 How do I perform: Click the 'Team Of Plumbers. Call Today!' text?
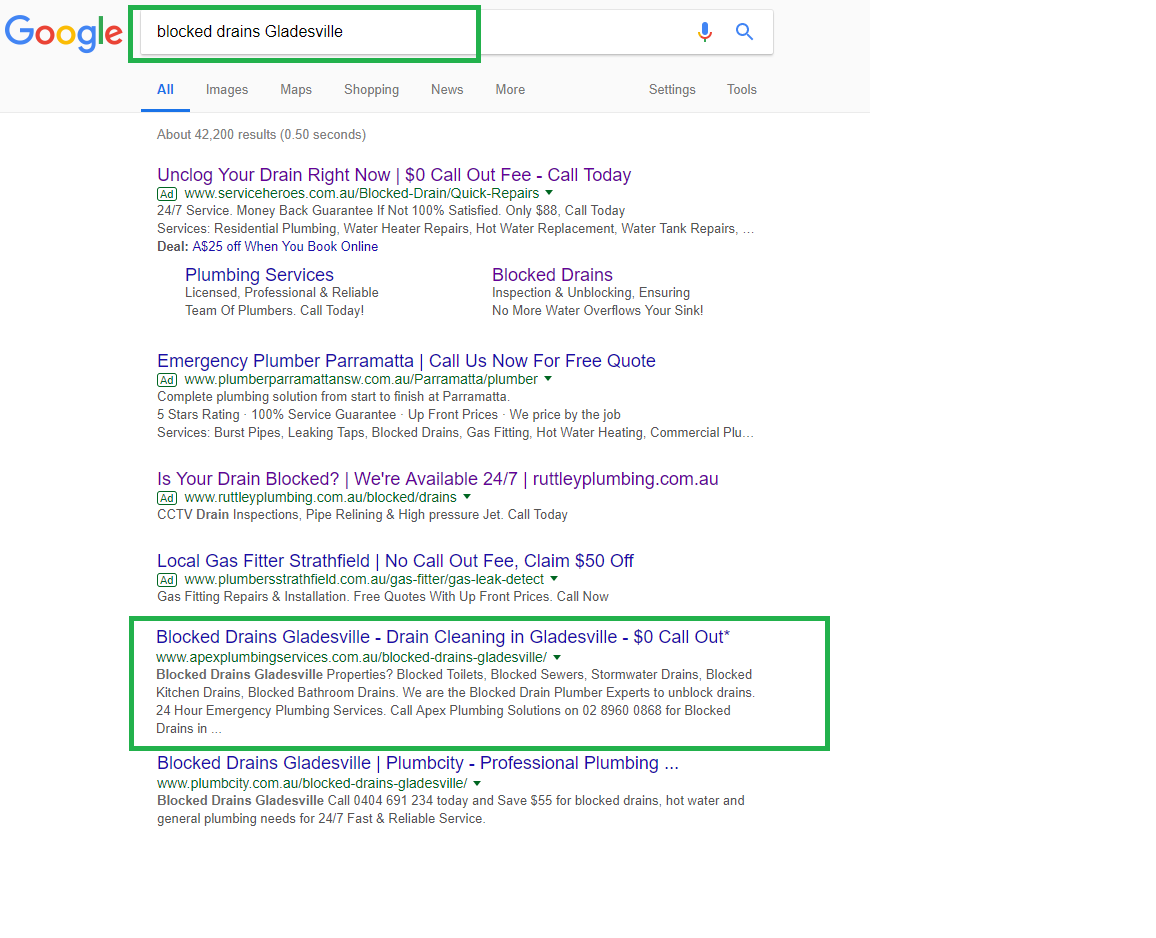click(274, 310)
